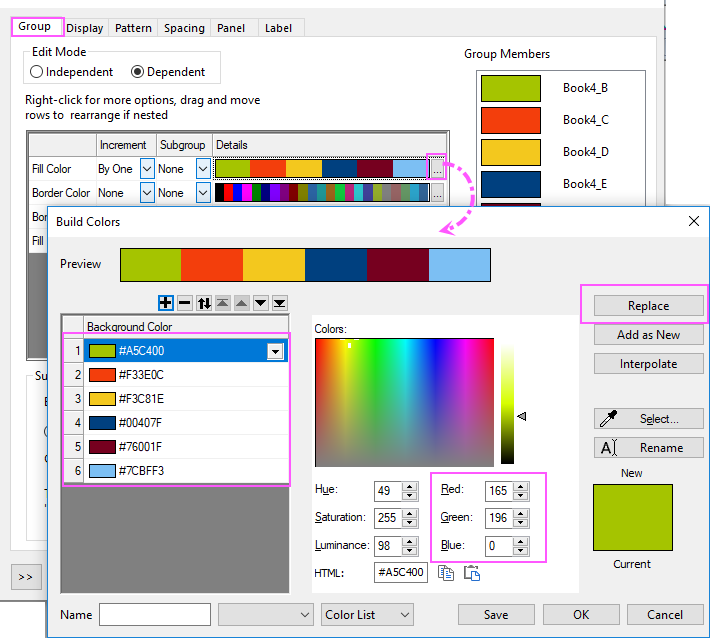Viewport: 710px width, 638px height.
Task: Click the Name text field
Action: (x=155, y=615)
